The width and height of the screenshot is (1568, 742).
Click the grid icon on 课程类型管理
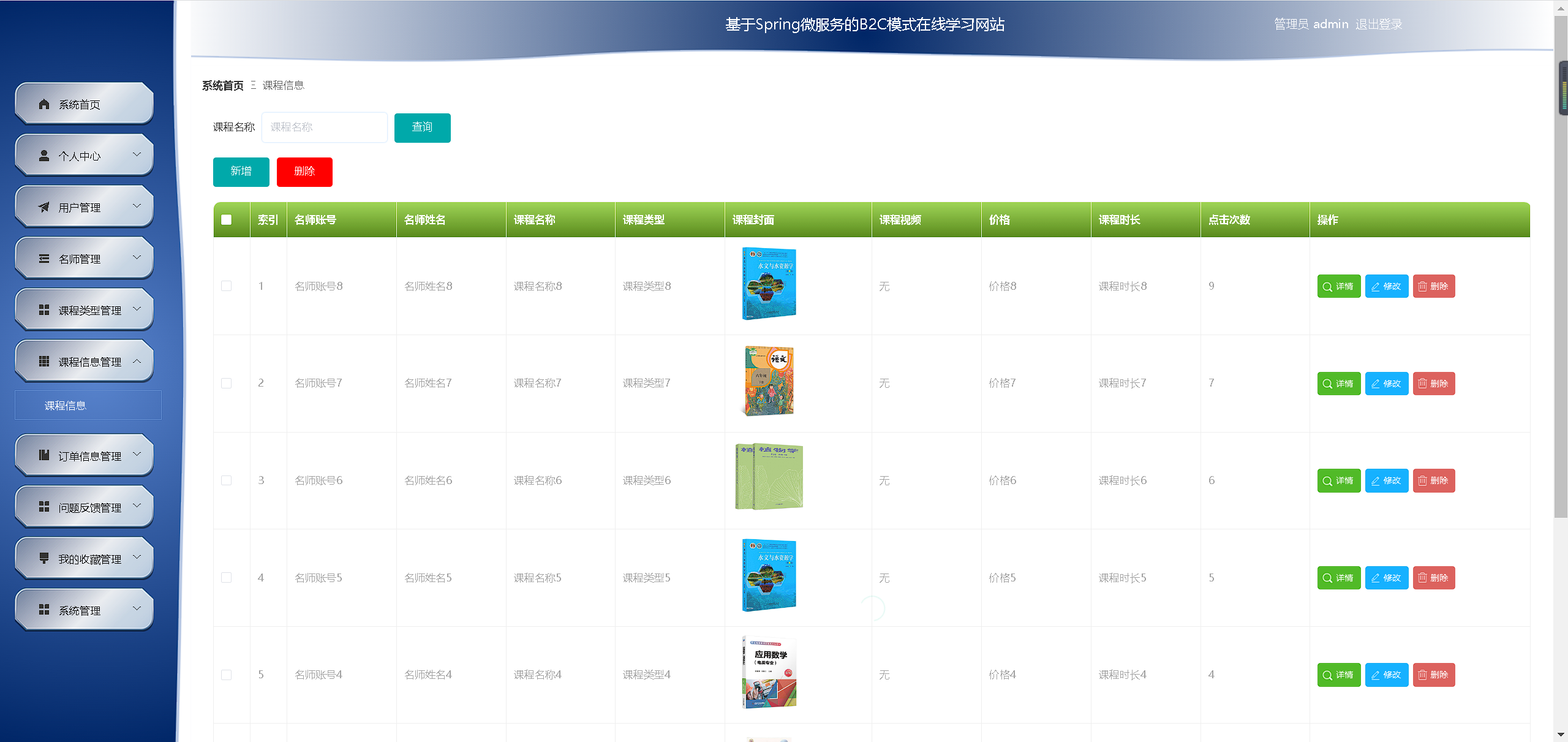tap(43, 309)
